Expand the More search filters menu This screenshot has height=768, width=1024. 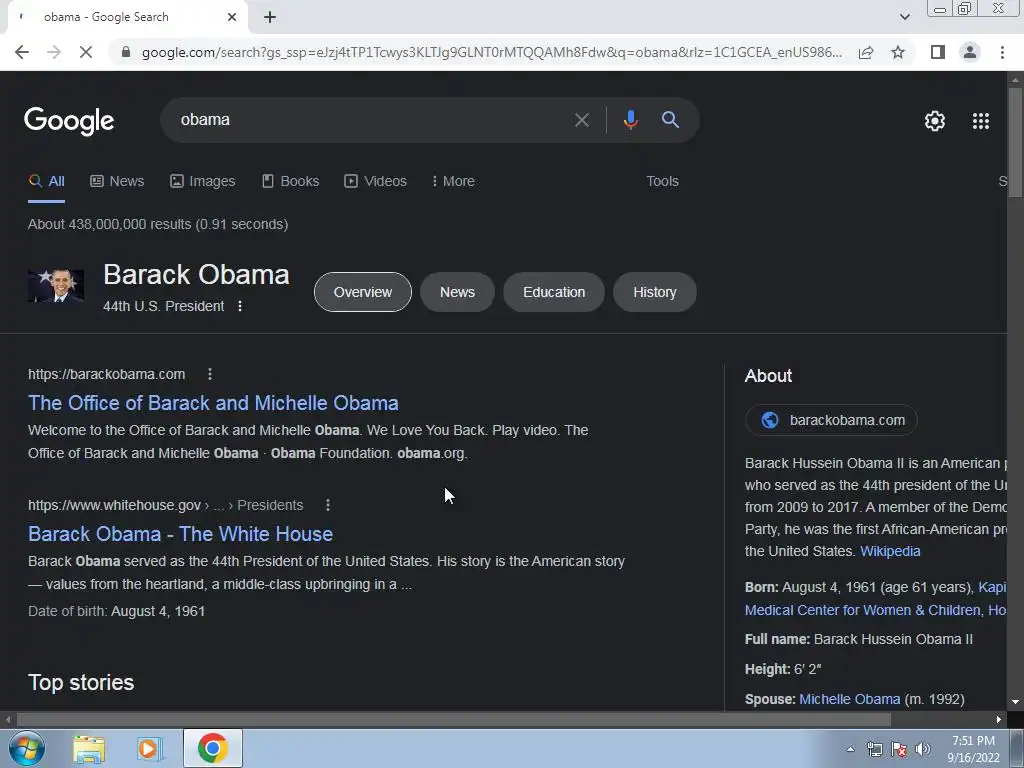click(x=453, y=182)
